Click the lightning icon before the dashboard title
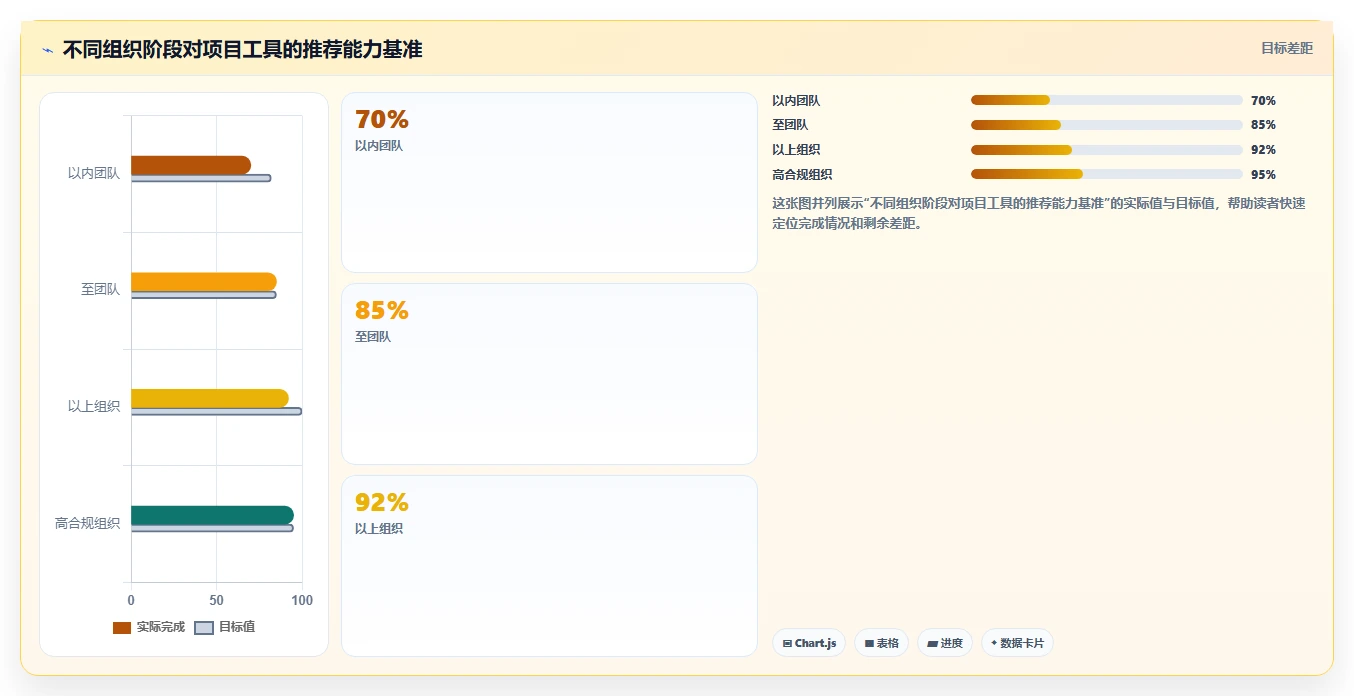The image size is (1354, 696). pyautogui.click(x=47, y=50)
